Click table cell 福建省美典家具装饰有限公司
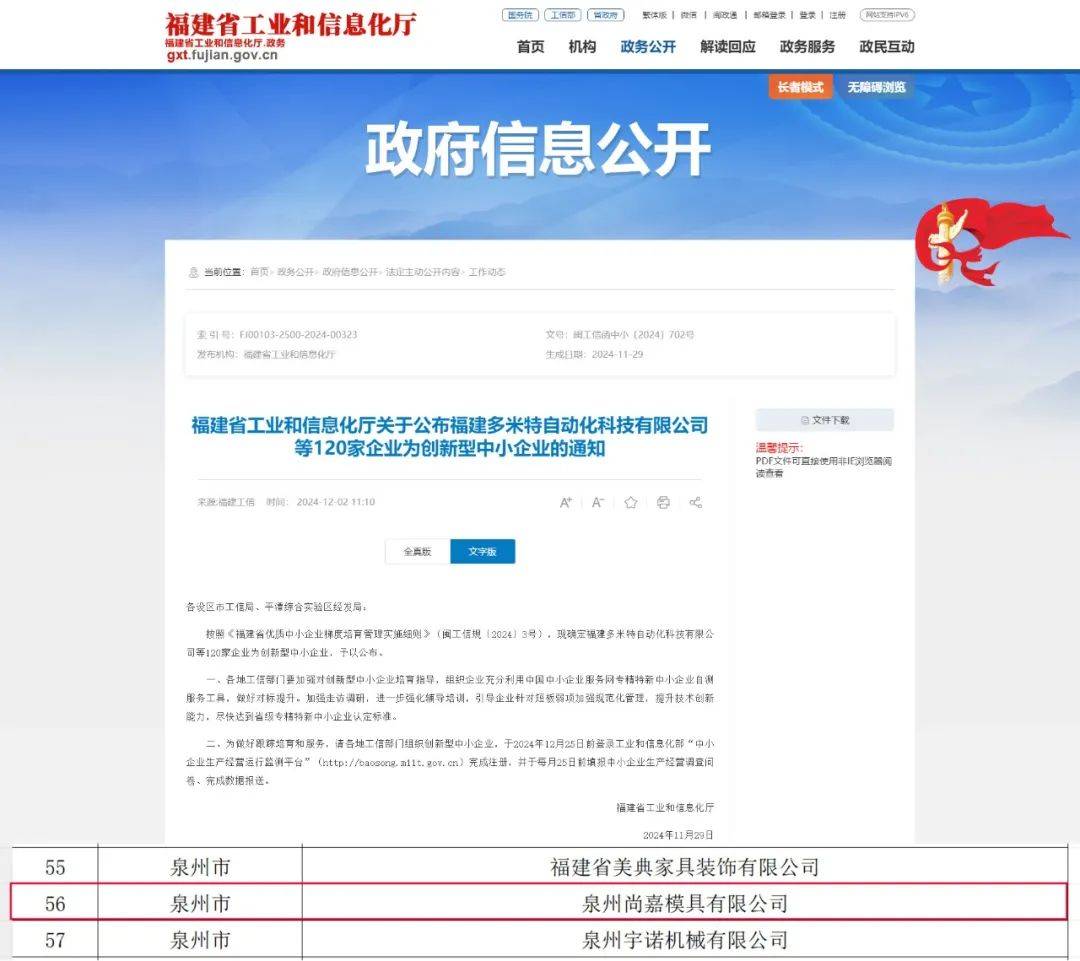 coord(685,867)
